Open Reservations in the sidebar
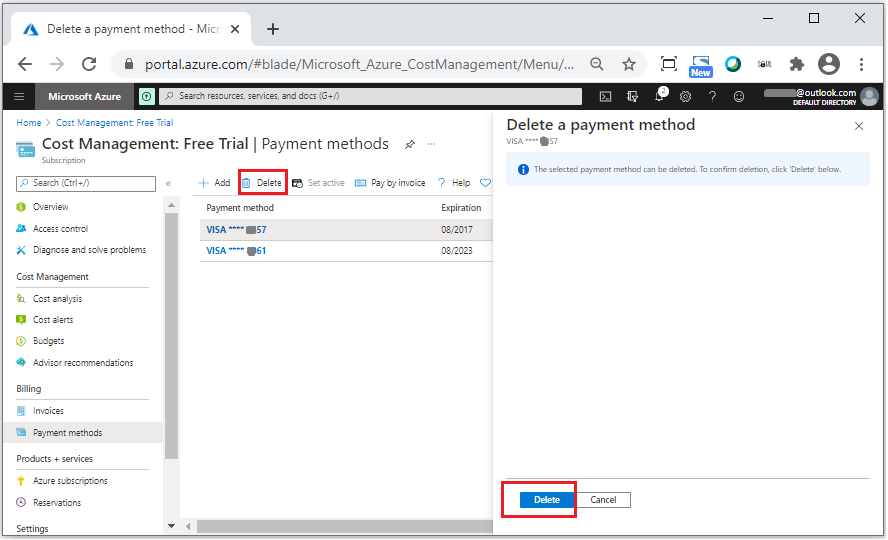Image resolution: width=888 pixels, height=540 pixels. 57,503
